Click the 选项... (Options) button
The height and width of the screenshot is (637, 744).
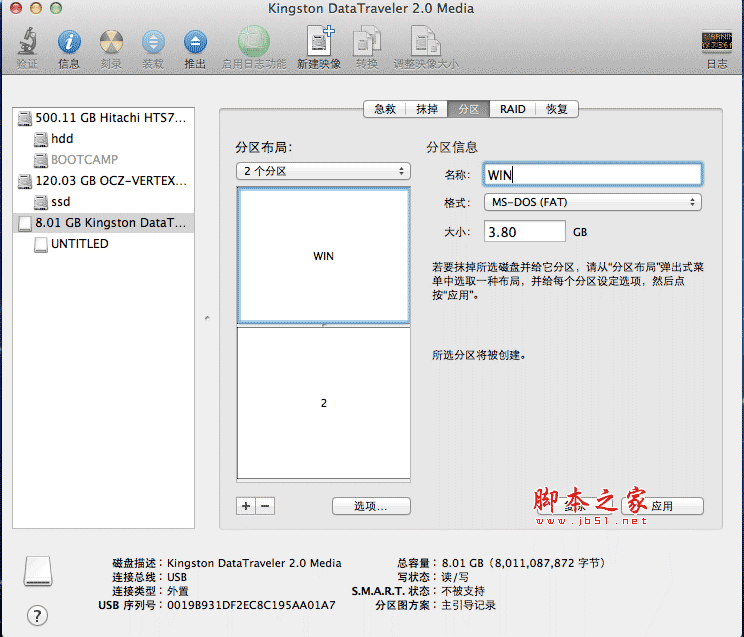point(371,506)
